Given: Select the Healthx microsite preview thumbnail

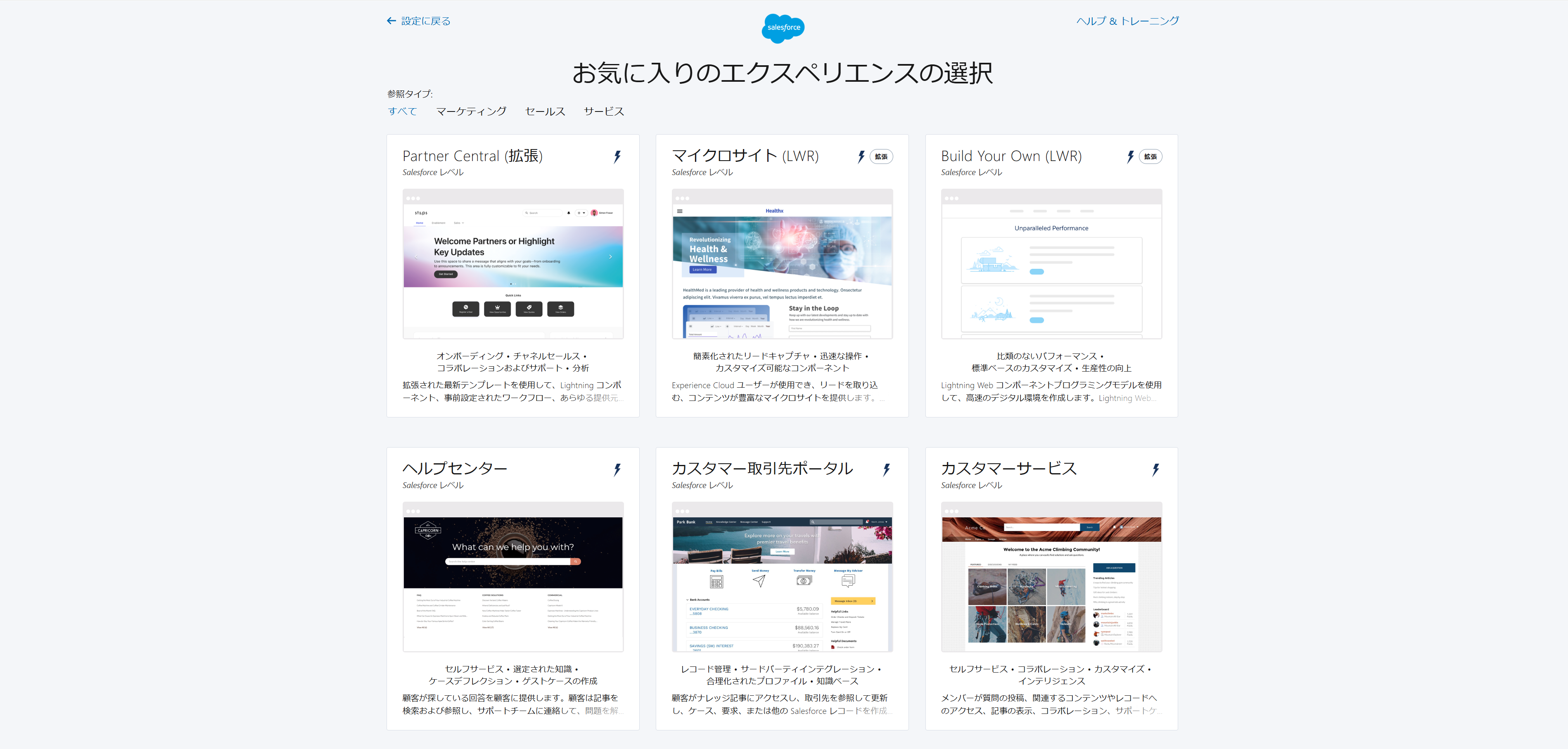Looking at the screenshot, I should click(782, 263).
